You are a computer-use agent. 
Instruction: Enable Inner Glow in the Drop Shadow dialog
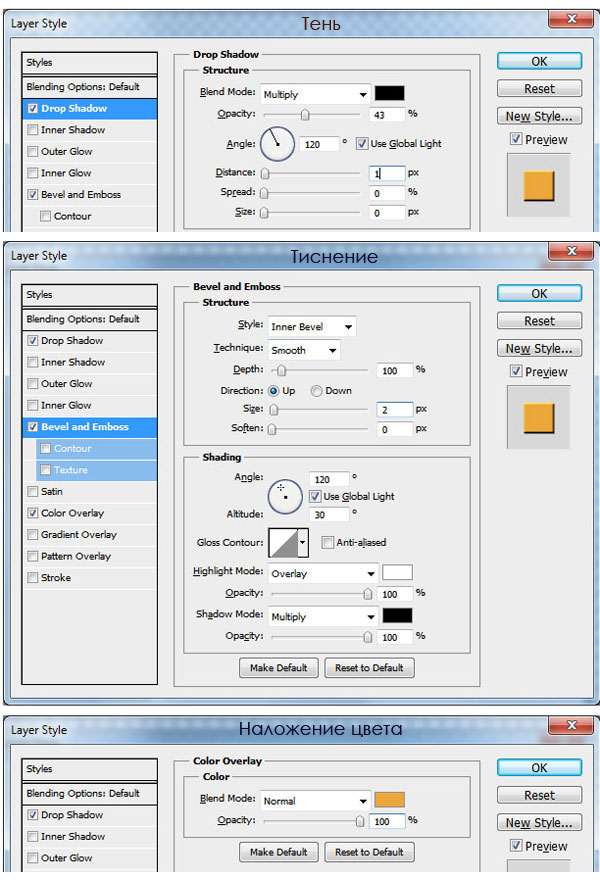tap(33, 173)
